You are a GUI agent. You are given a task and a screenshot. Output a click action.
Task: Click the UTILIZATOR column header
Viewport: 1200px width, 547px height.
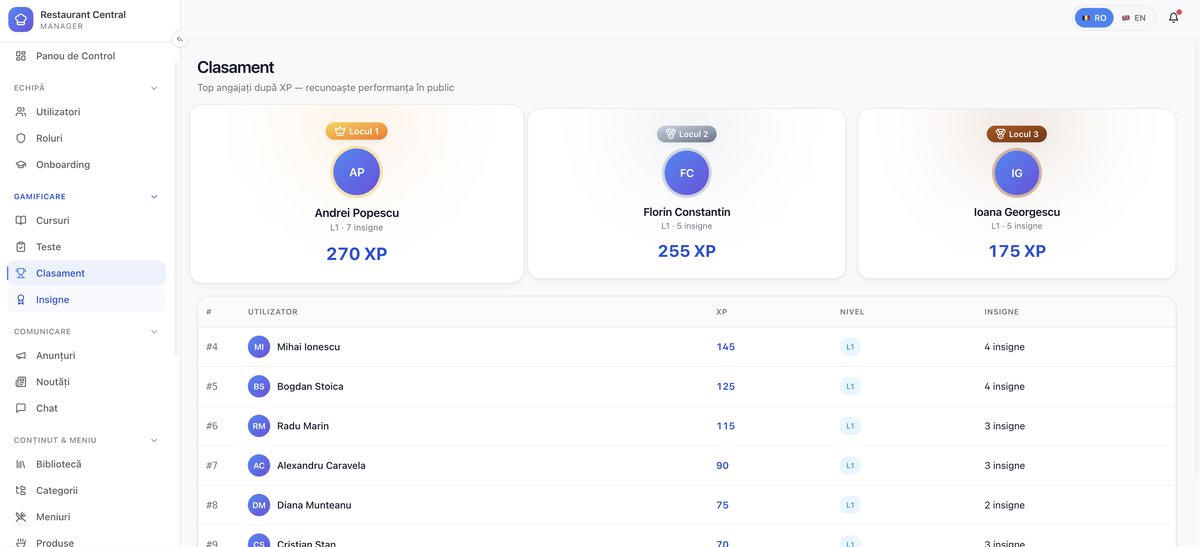pos(273,312)
